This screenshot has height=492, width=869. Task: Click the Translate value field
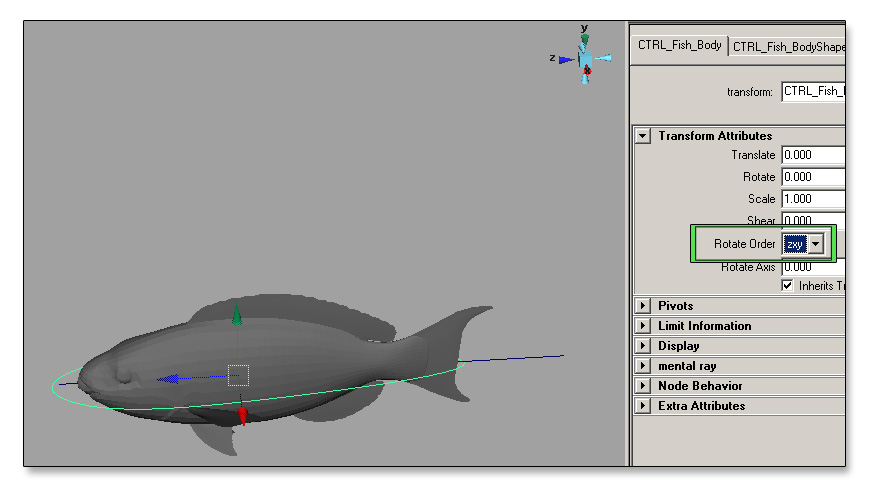(x=814, y=155)
